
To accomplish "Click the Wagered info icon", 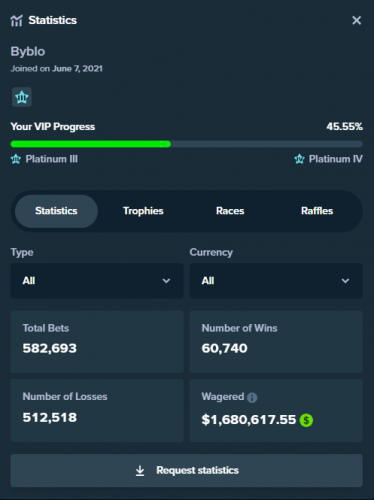I will tap(252, 397).
